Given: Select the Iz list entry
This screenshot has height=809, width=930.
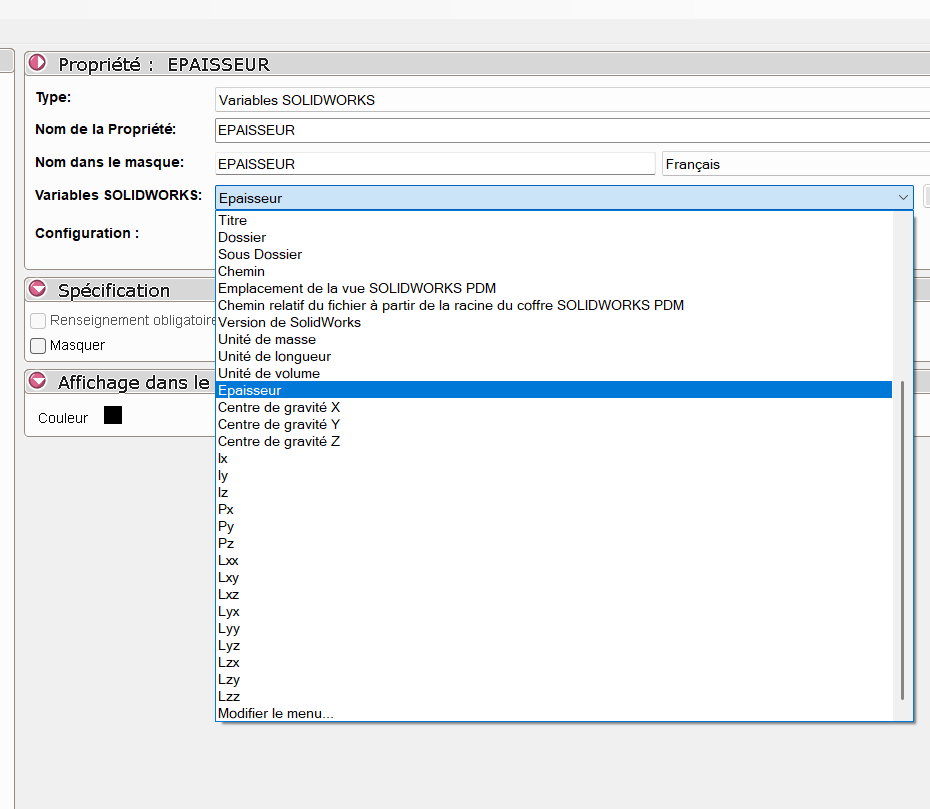Looking at the screenshot, I should point(554,492).
